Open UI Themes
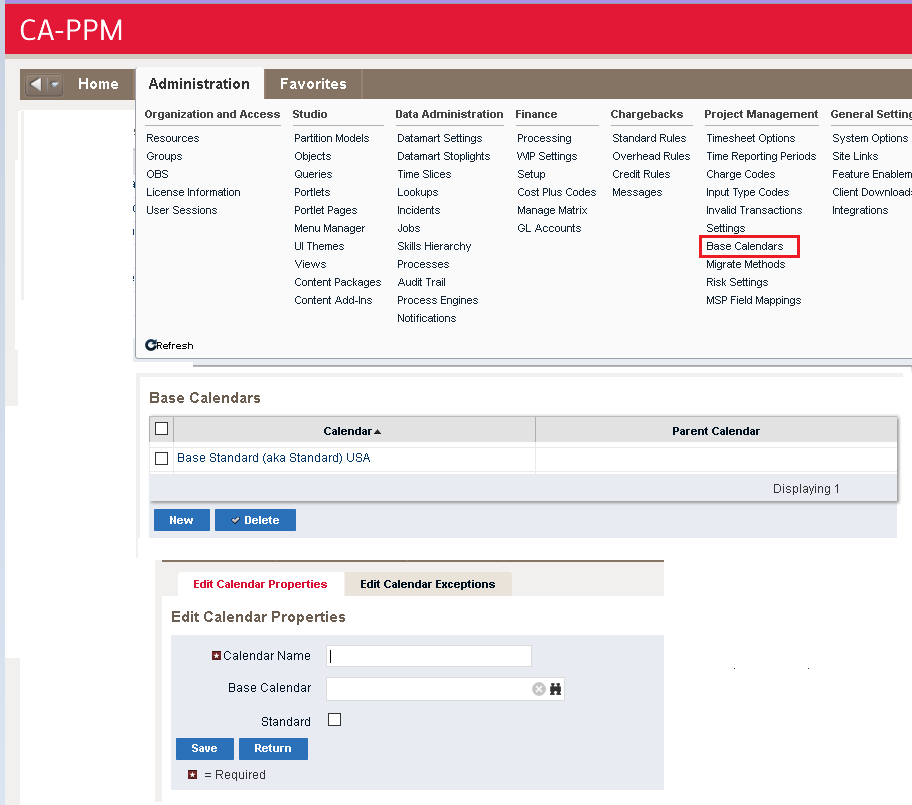Image resolution: width=912 pixels, height=805 pixels. pos(319,246)
